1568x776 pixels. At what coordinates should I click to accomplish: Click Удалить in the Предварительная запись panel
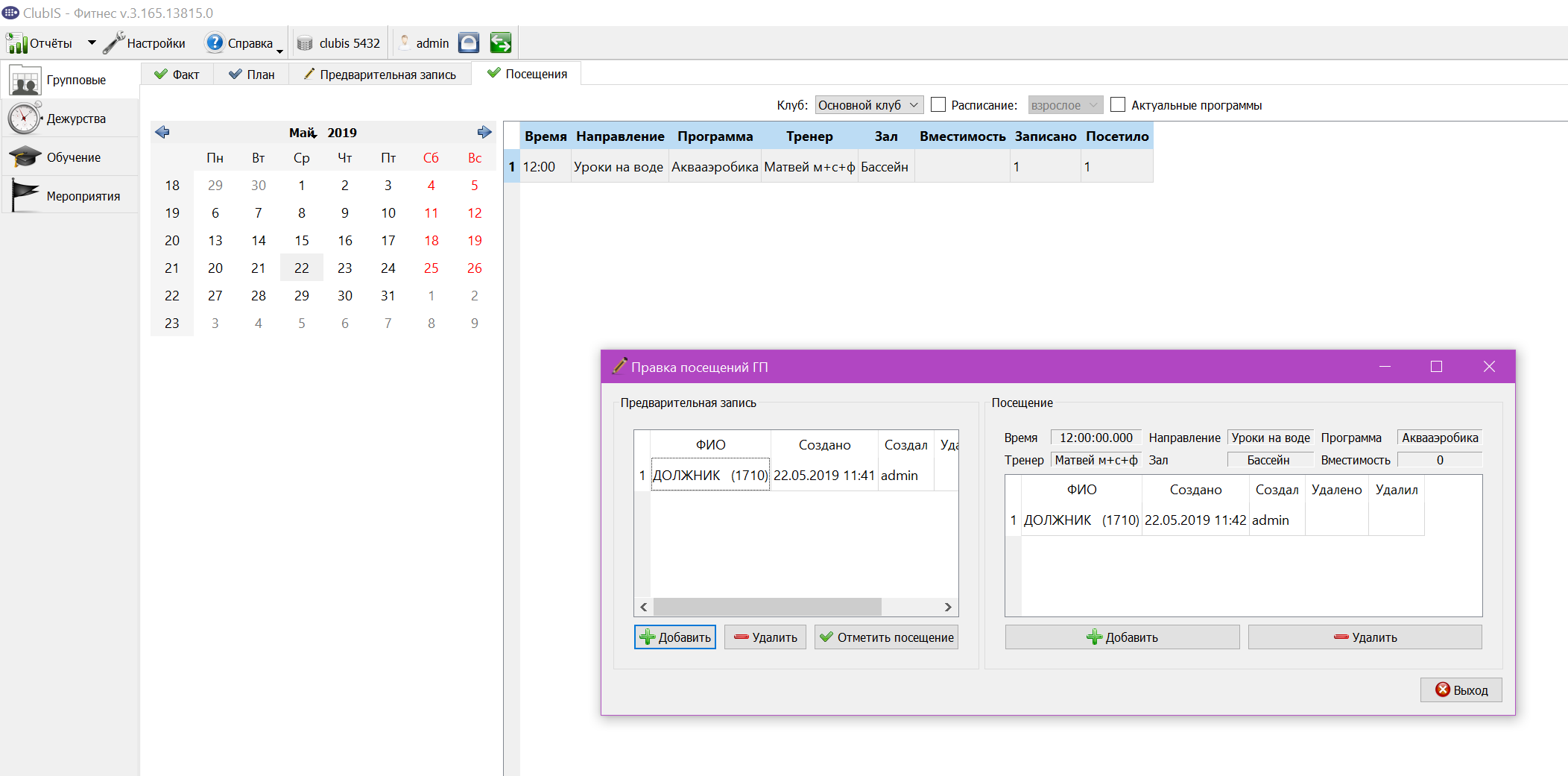pyautogui.click(x=765, y=637)
